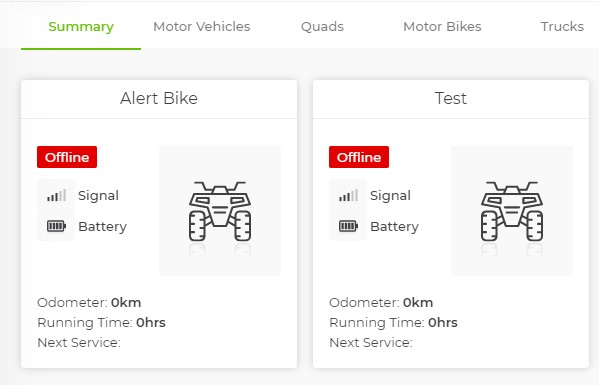Screen dimensions: 599x385
Task: Click the signal strength icon on Alert Bike card
Action: pos(56,195)
